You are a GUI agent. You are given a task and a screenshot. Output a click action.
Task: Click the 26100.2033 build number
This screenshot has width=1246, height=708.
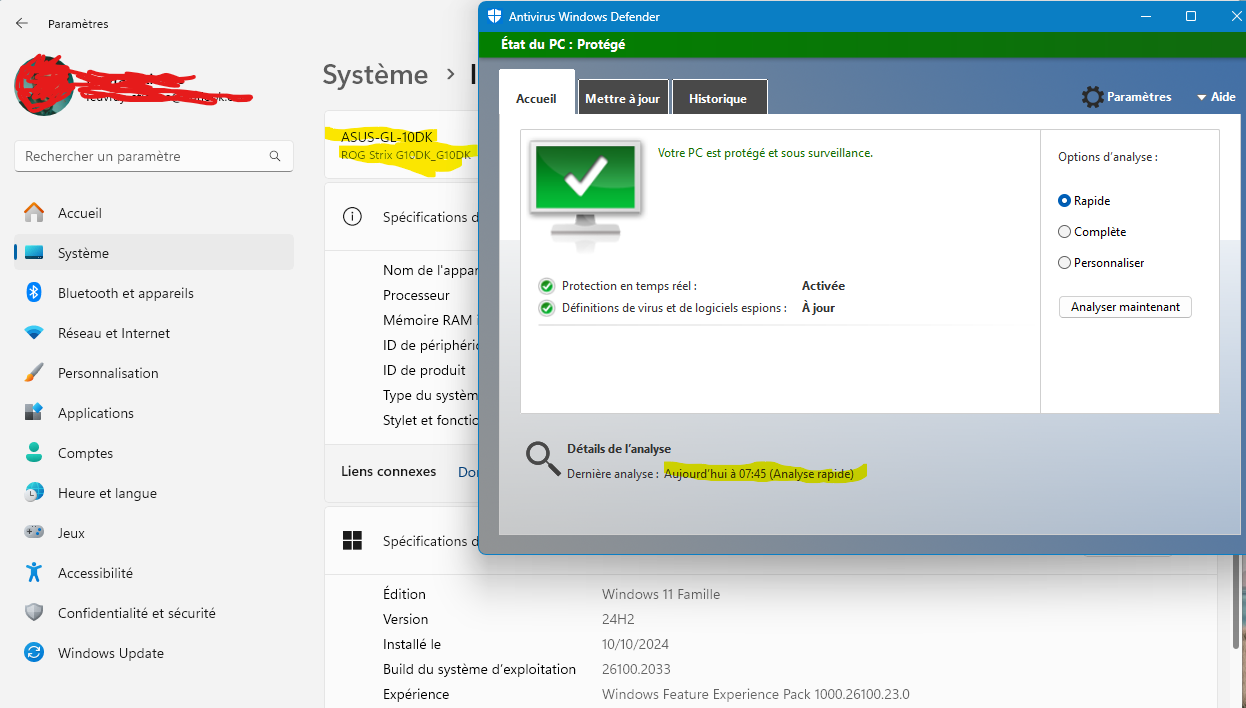coord(636,669)
